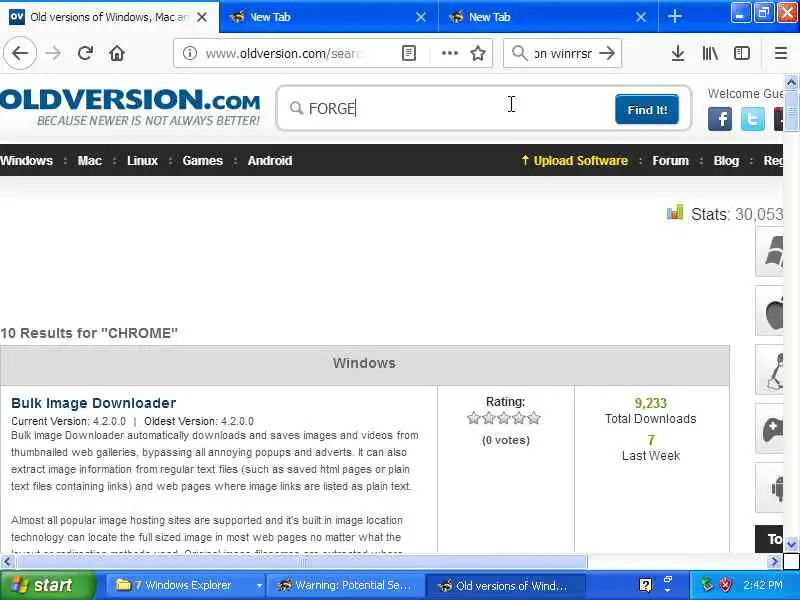Click the browser search box text
Image resolution: width=800 pixels, height=600 pixels.
(x=563, y=53)
